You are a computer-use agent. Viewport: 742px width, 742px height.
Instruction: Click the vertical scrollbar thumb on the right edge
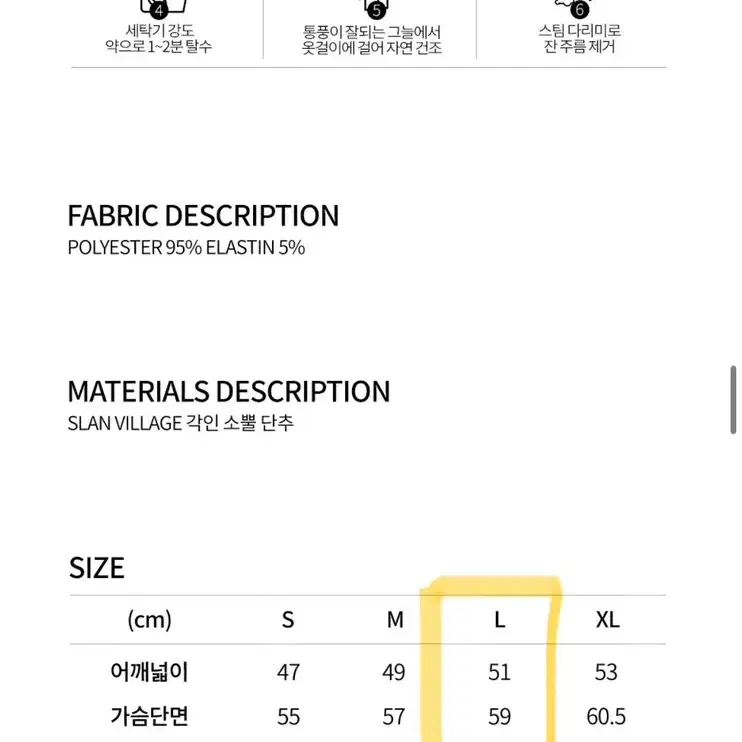click(733, 400)
